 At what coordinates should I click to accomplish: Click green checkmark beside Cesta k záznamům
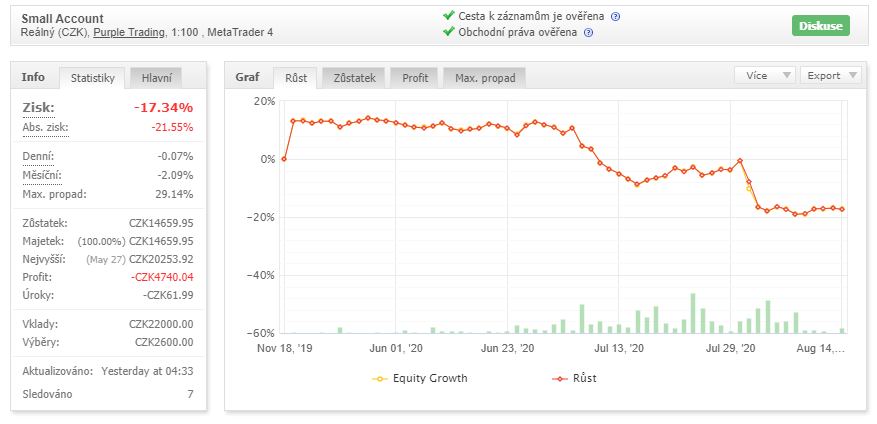coord(447,16)
